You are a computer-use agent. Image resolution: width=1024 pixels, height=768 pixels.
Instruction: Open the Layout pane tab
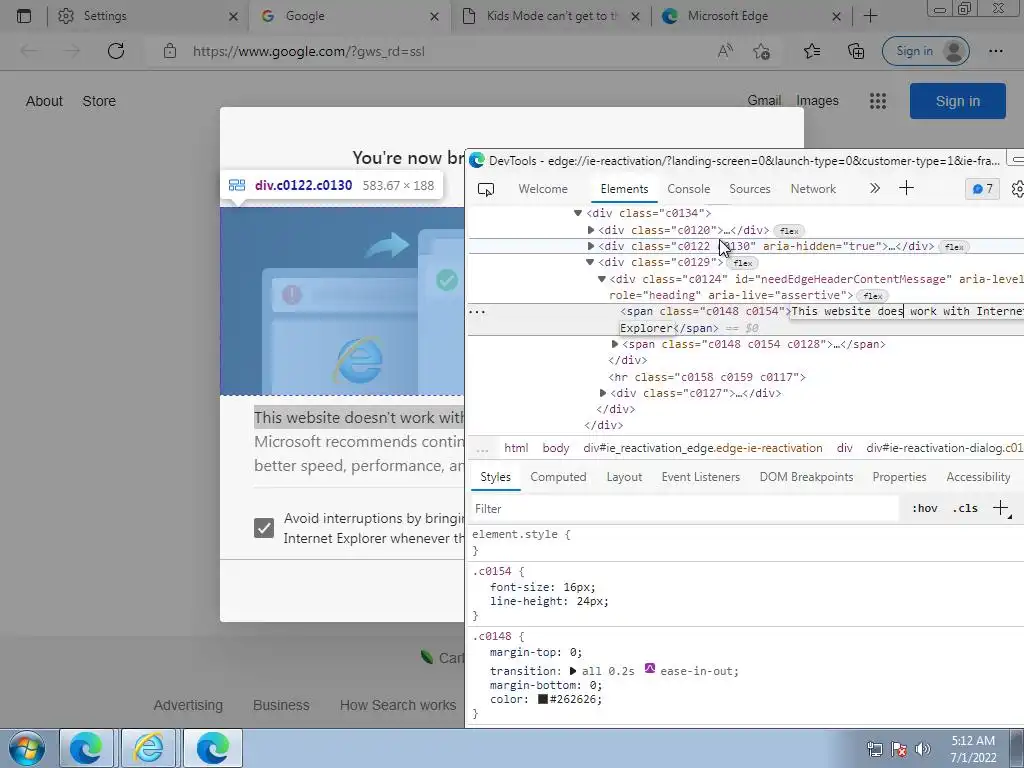tap(624, 477)
